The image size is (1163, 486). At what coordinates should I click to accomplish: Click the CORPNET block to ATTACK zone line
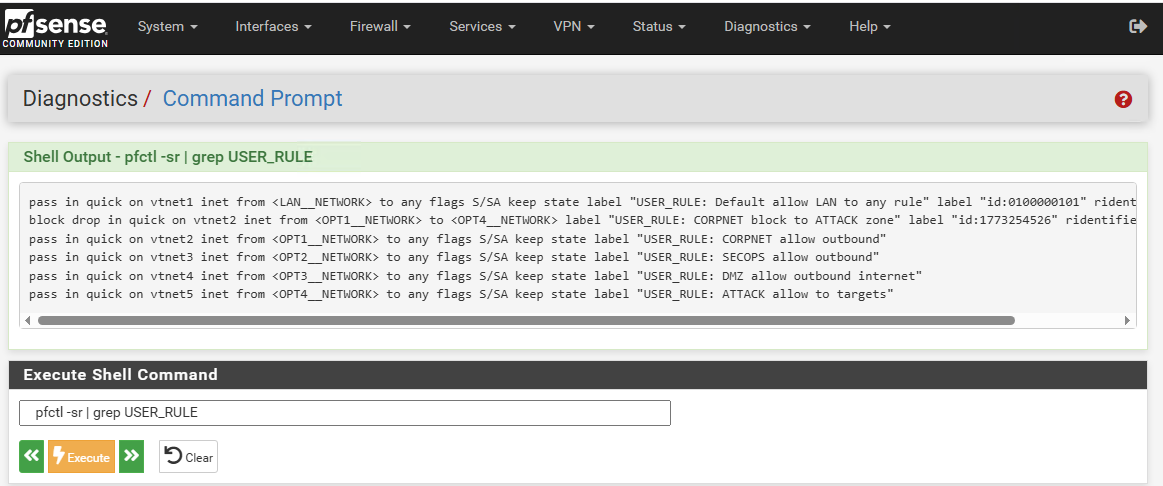click(x=582, y=220)
